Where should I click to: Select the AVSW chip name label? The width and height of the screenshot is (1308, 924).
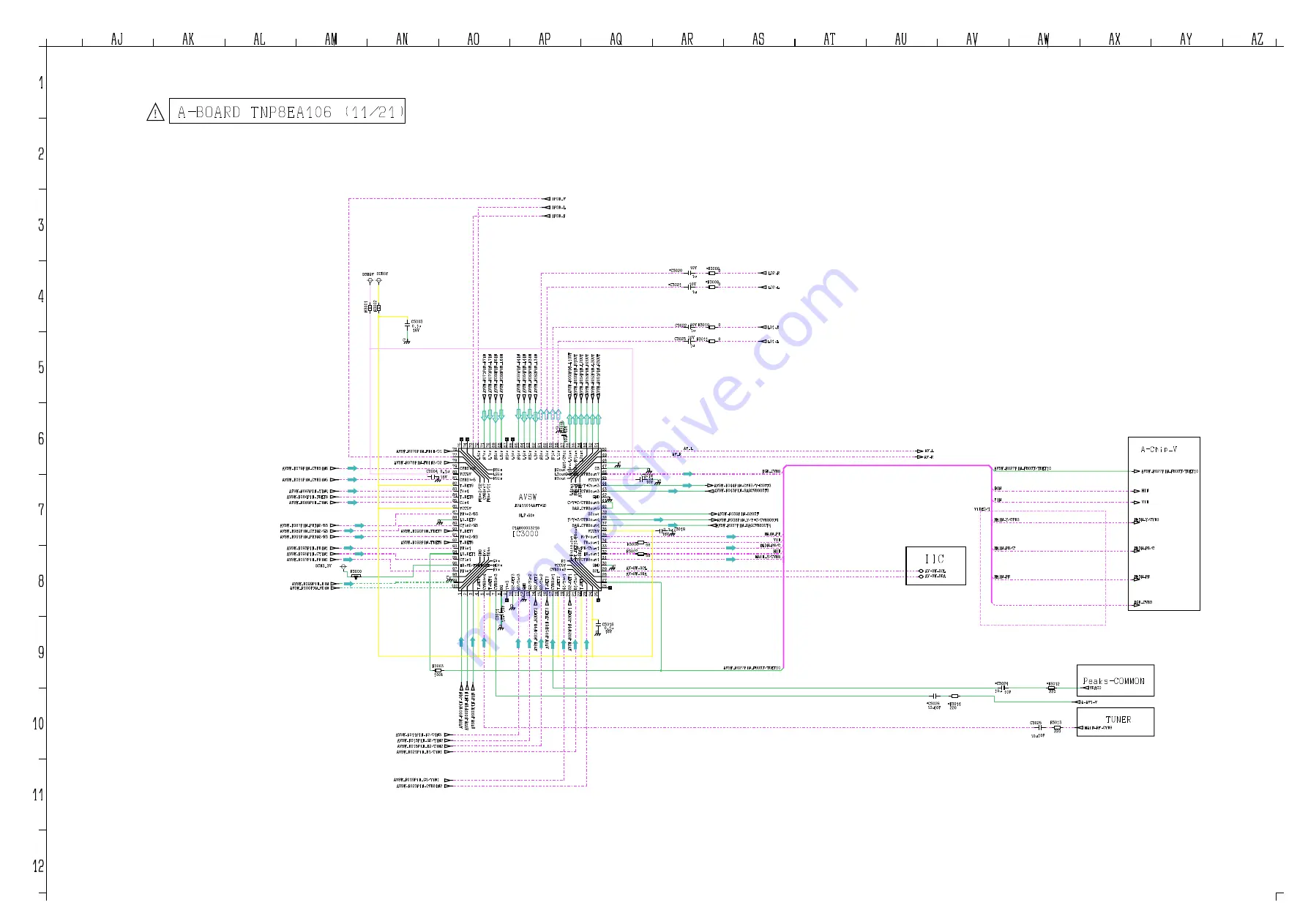[527, 497]
